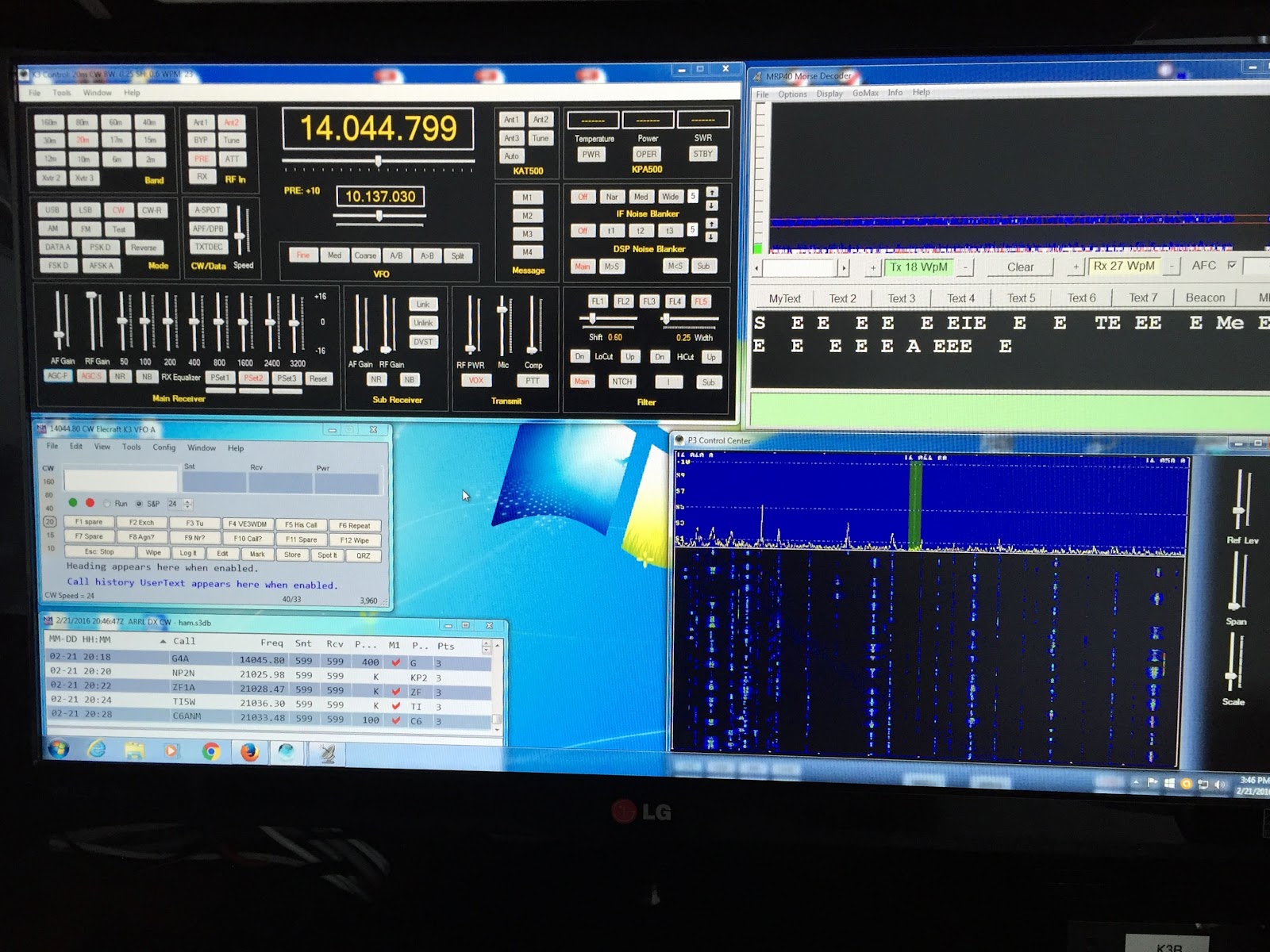Open Windows Explorer folder icon in taskbar

[134, 750]
